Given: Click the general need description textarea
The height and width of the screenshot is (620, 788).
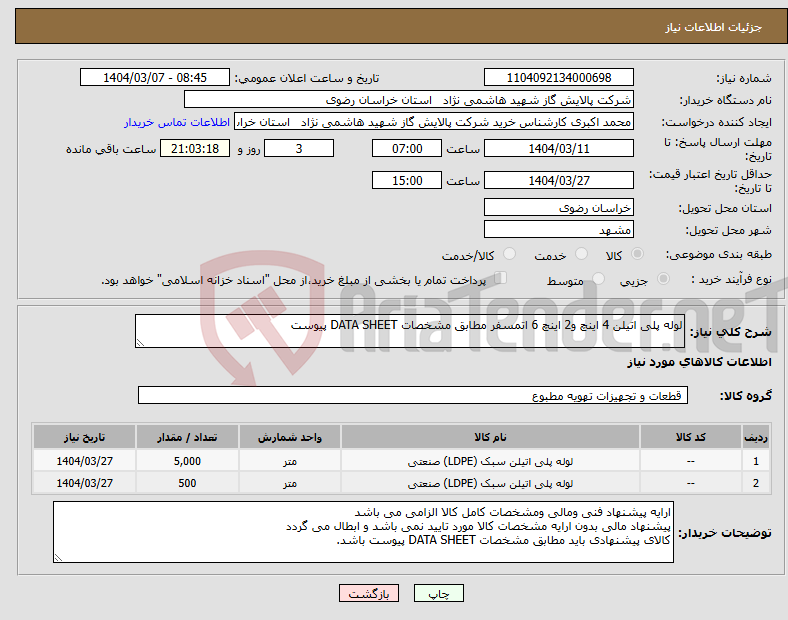Looking at the screenshot, I should (x=410, y=331).
